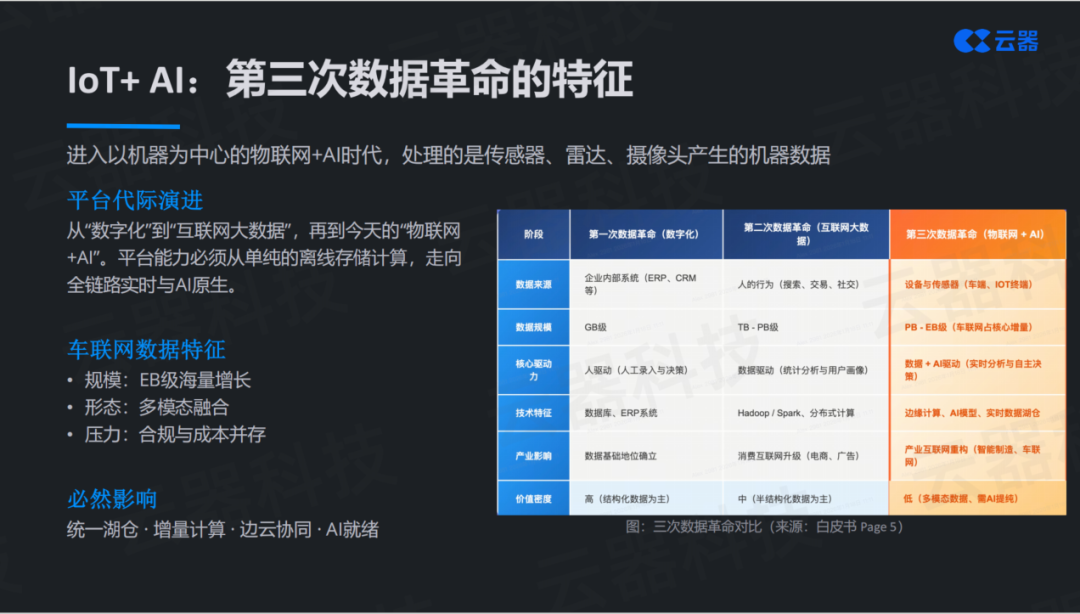Click cell "消费互联网升级（电商、广告）"
The height and width of the screenshot is (614, 1080).
pyautogui.click(x=806, y=456)
